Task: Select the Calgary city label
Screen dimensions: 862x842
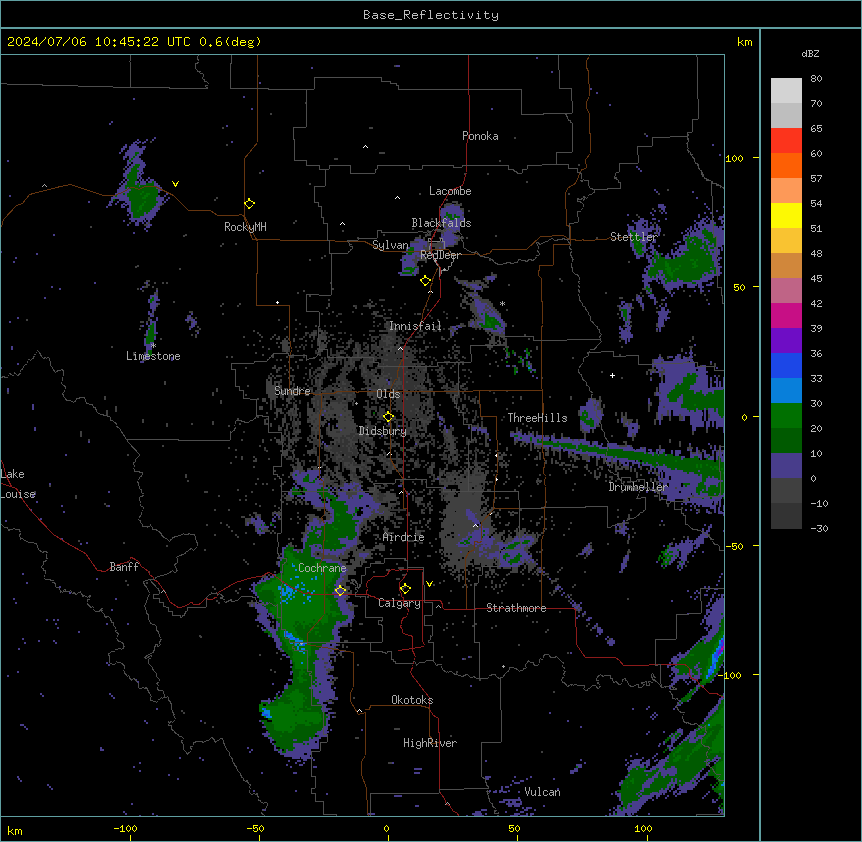Action: click(x=400, y=603)
